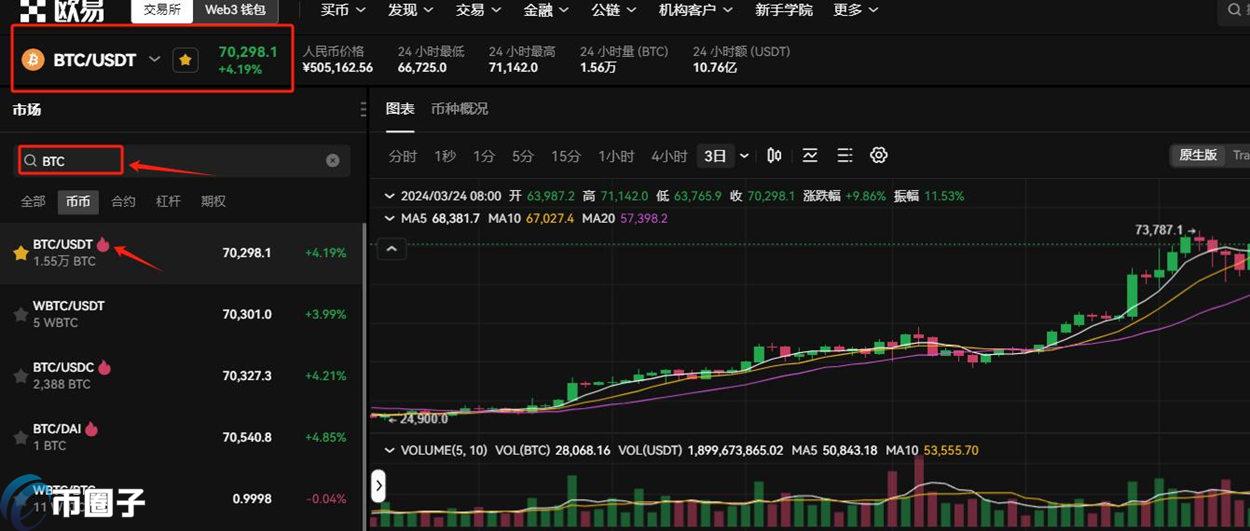Click the hot flame icon beside BTC/DAI
The image size is (1250, 531).
(x=91, y=429)
